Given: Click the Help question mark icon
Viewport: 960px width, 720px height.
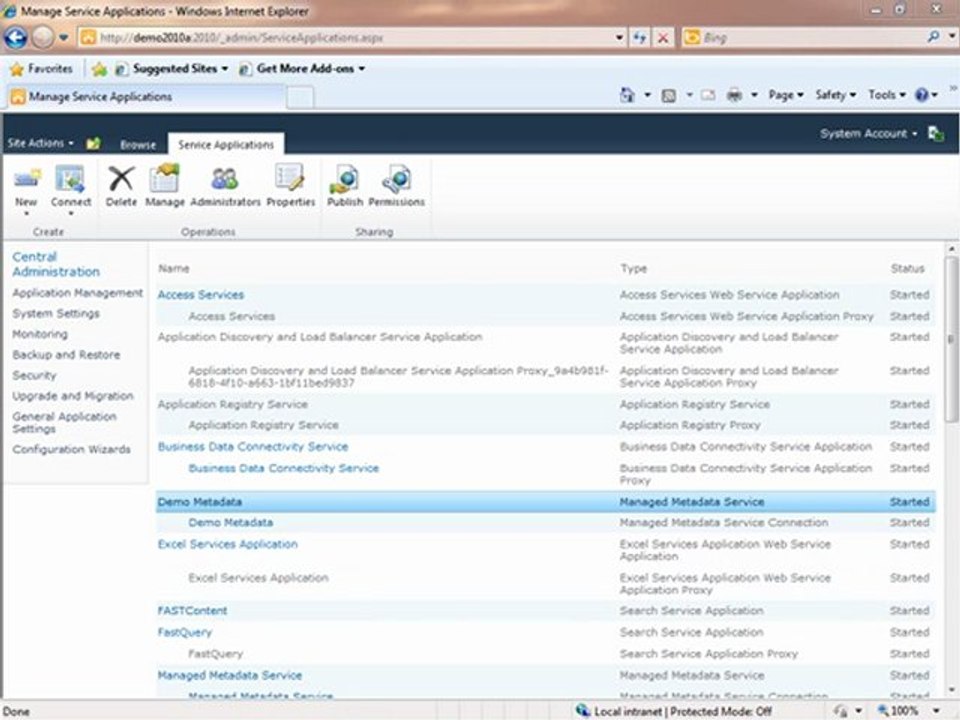Looking at the screenshot, I should point(921,95).
